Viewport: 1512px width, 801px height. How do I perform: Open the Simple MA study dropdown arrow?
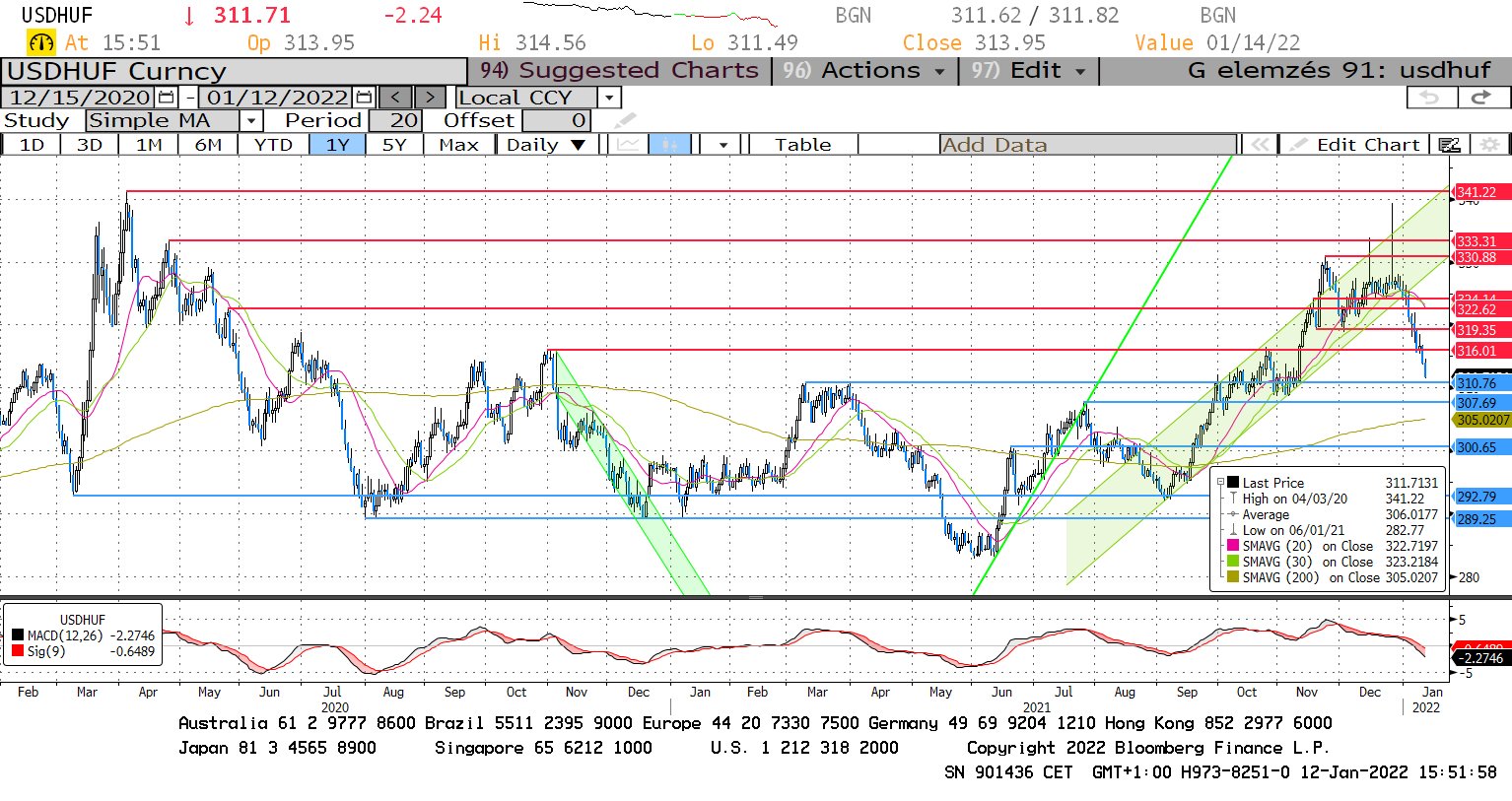point(251,121)
